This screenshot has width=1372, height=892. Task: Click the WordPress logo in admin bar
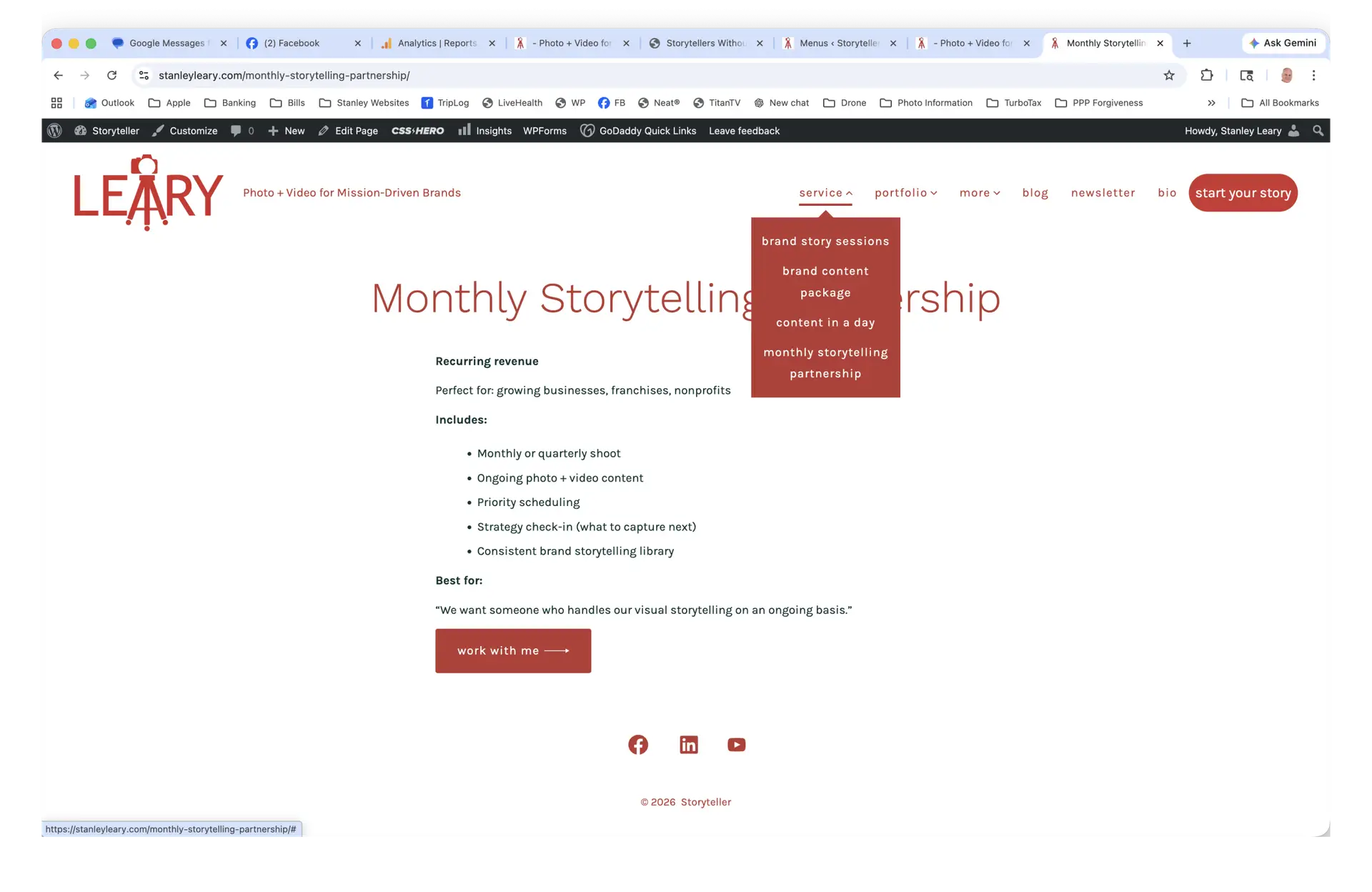point(54,131)
